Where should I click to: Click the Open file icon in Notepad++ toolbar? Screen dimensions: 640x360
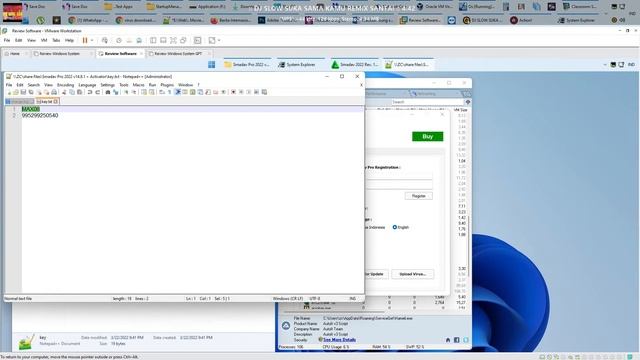[x=16, y=92]
